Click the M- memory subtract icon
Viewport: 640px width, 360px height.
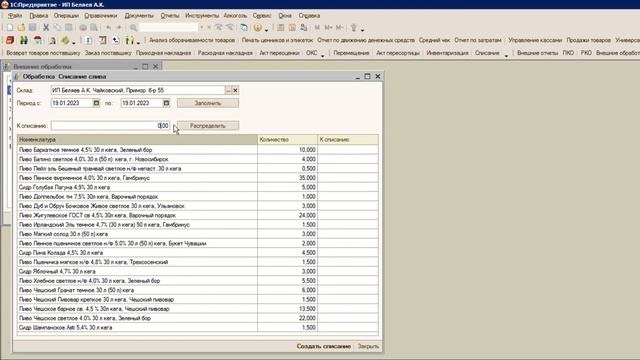pyautogui.click(x=340, y=28)
